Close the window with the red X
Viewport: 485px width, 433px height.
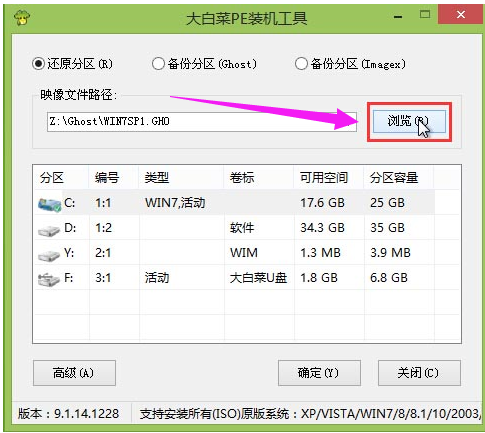tap(461, 14)
